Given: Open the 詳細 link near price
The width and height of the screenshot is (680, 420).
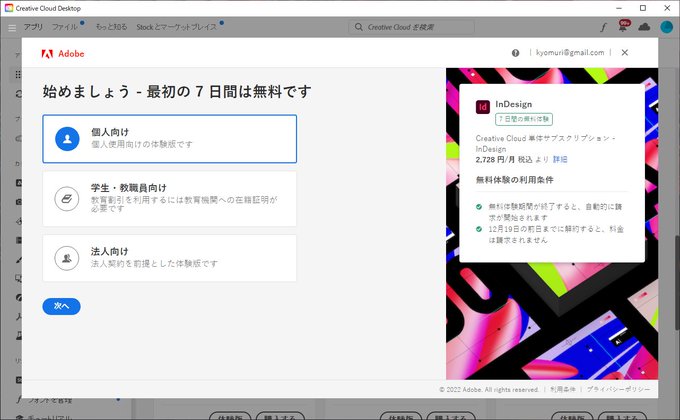Looking at the screenshot, I should pyautogui.click(x=560, y=159).
